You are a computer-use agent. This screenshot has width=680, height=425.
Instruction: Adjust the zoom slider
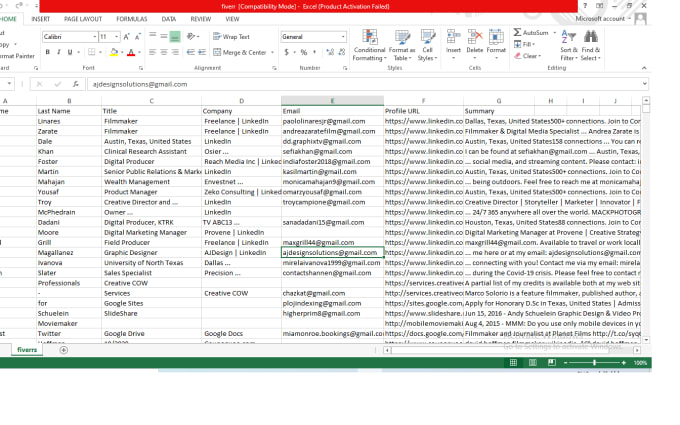(594, 363)
